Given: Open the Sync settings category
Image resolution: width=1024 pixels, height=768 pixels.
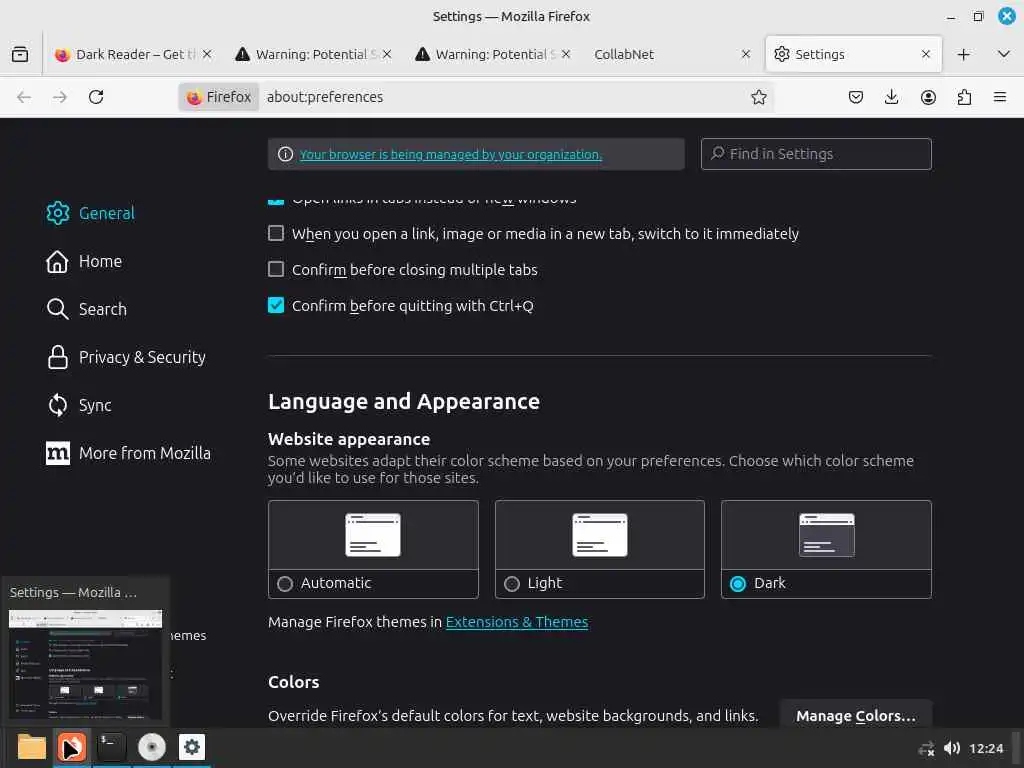Looking at the screenshot, I should (x=78, y=405).
